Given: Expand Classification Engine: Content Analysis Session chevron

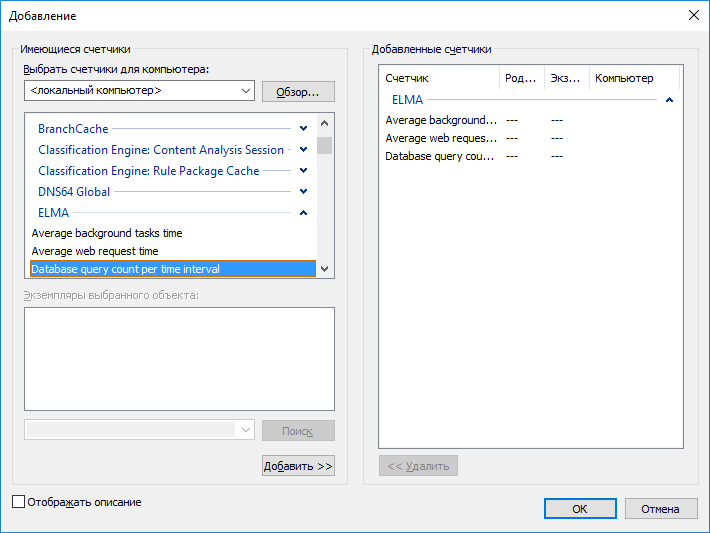Looking at the screenshot, I should click(303, 150).
